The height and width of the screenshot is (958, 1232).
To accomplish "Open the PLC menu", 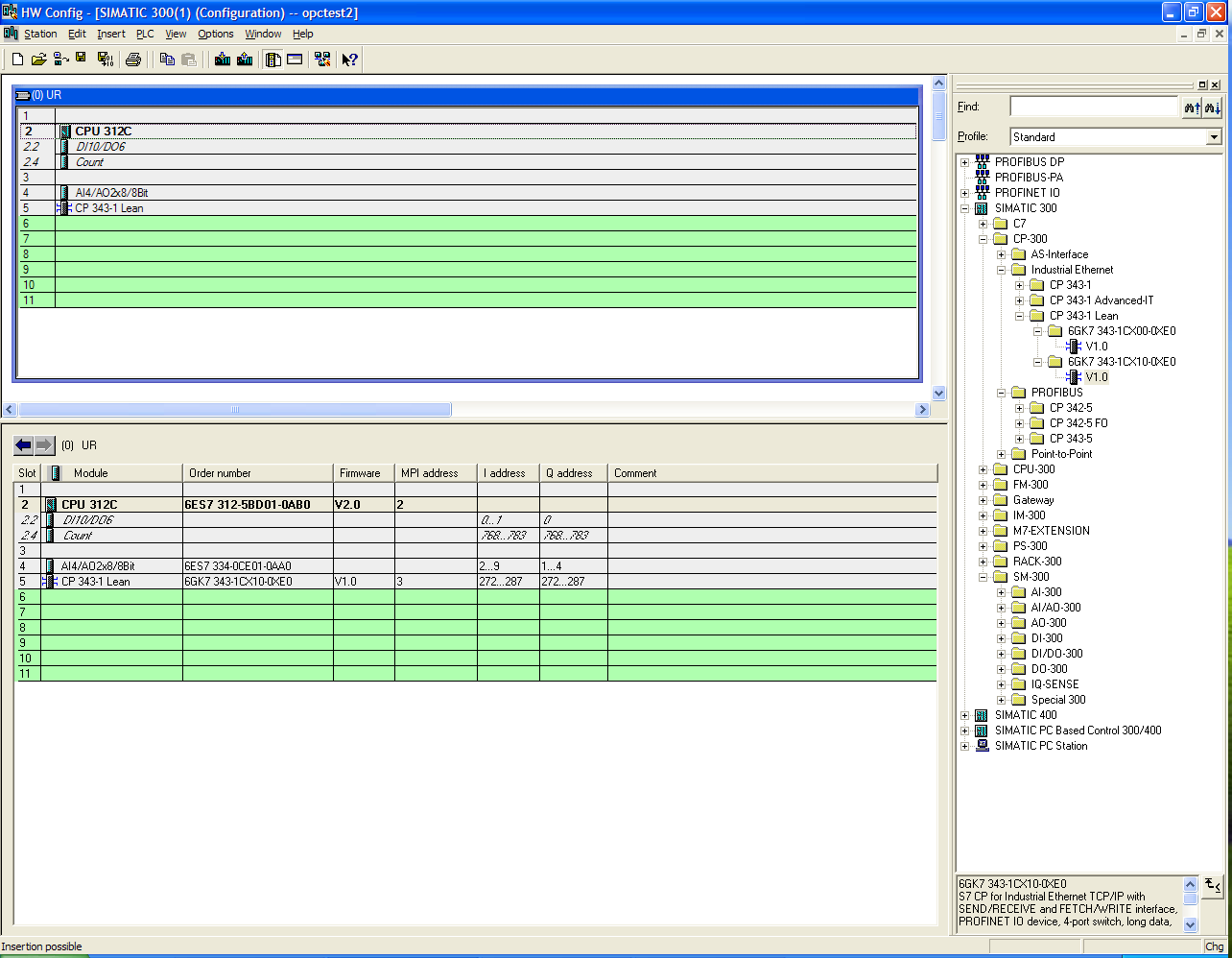I will (x=144, y=34).
